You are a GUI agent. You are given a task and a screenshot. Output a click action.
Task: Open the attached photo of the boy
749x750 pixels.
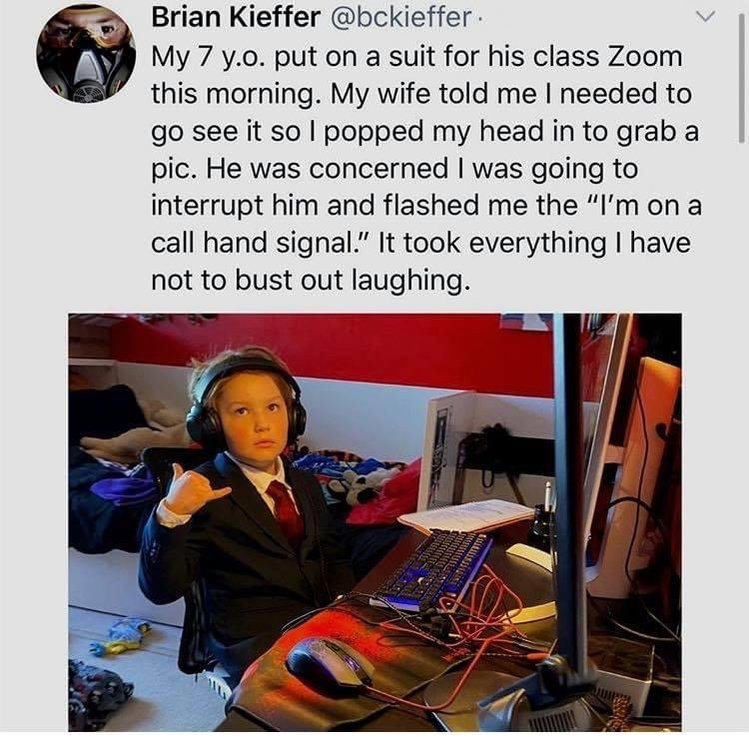coord(375,522)
